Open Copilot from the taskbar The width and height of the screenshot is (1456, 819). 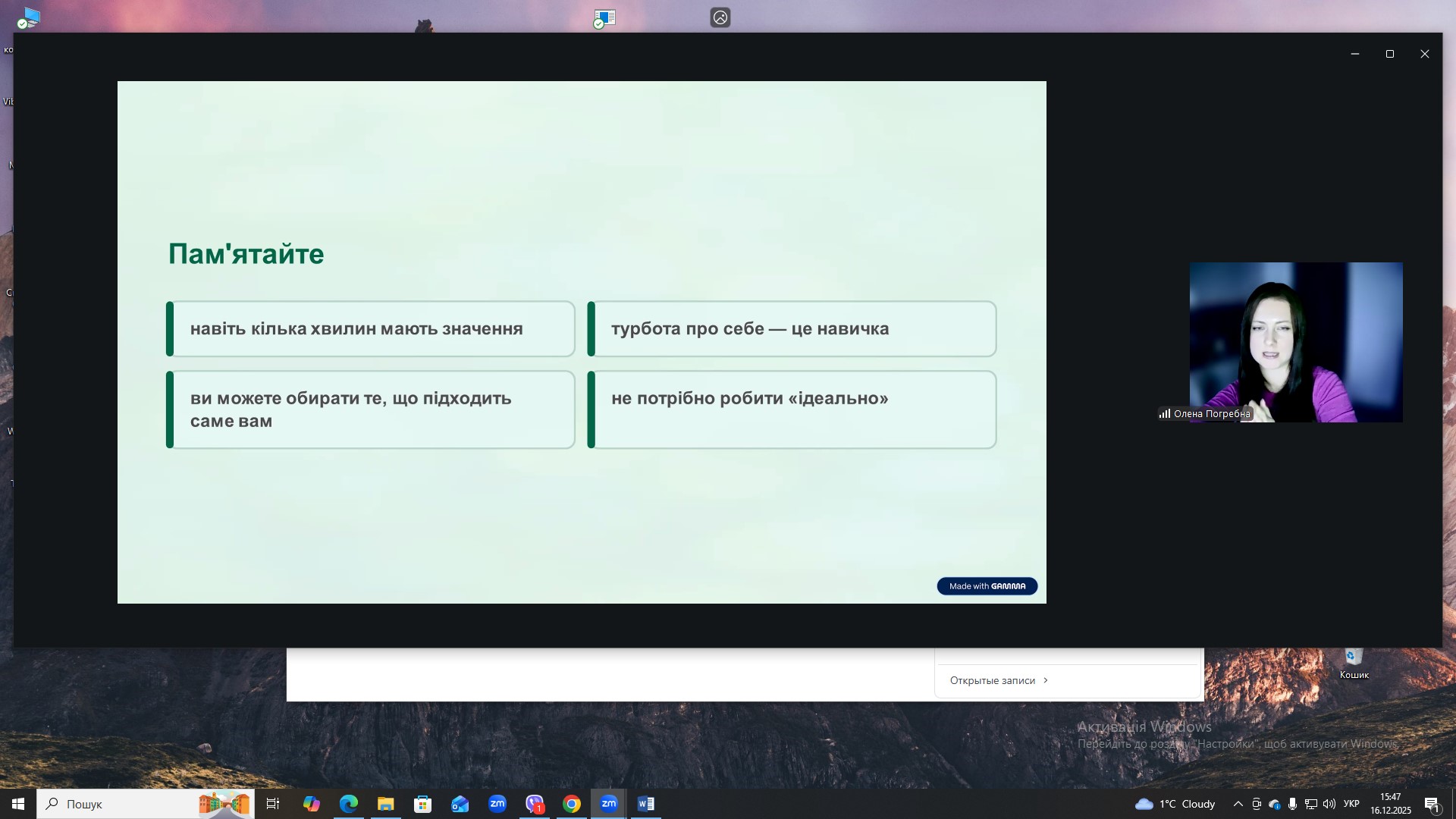coord(312,804)
